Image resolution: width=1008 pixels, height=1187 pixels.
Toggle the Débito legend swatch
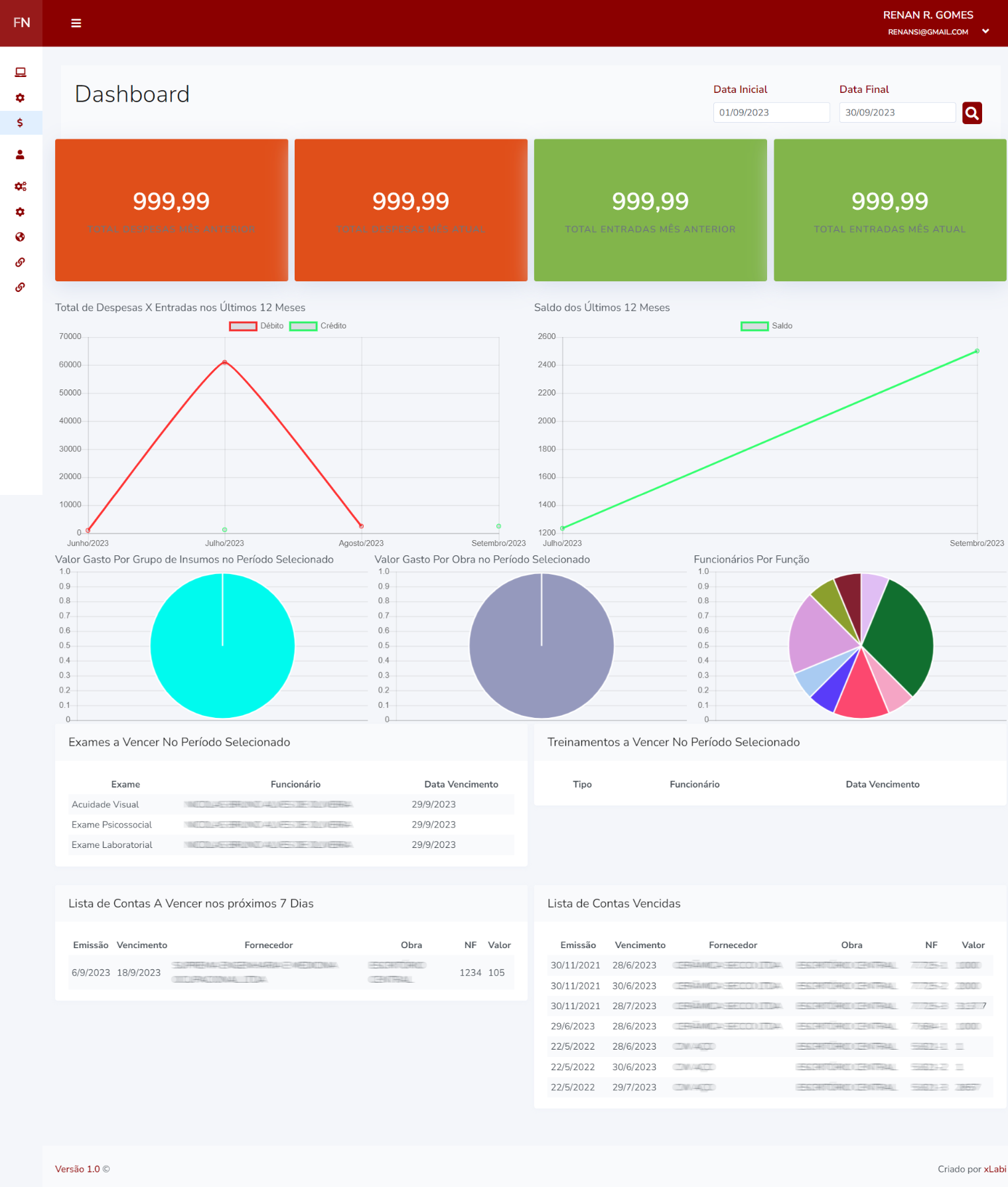coord(243,326)
